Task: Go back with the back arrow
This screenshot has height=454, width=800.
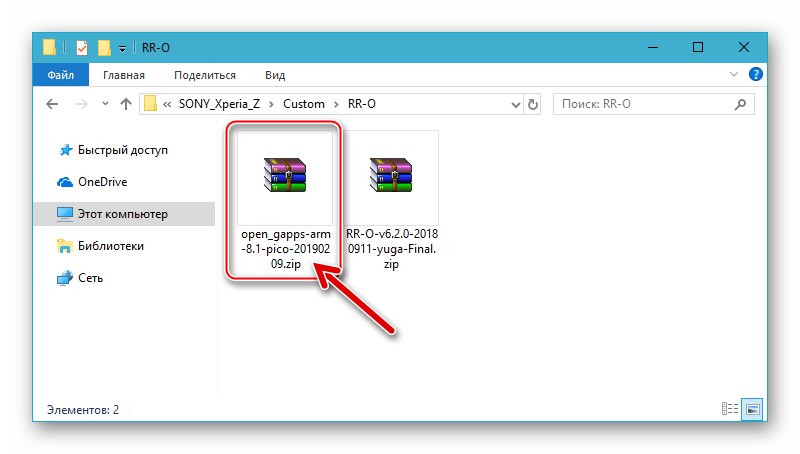Action: (52, 104)
